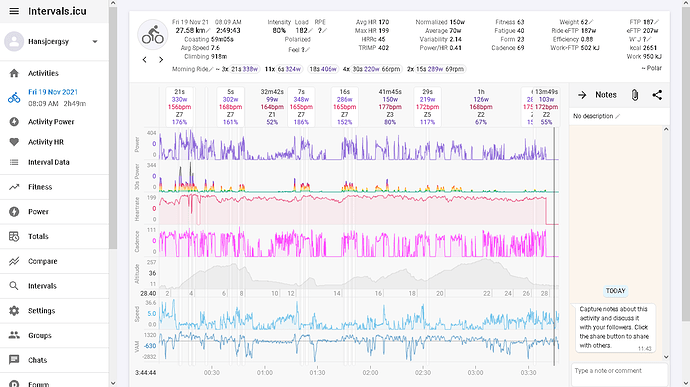Open Activity HR via its heart icon

[x=14, y=142]
